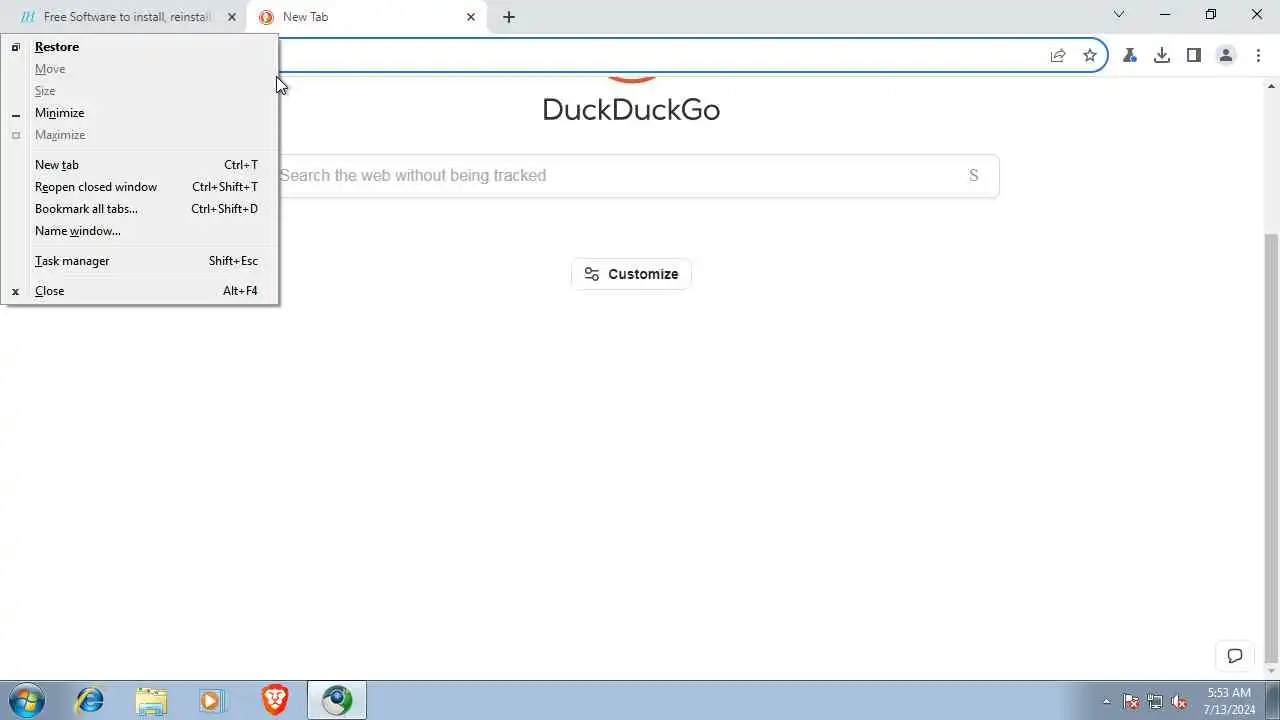Launch Internet Explorer from taskbar
This screenshot has height=720, width=1280.
(90, 700)
